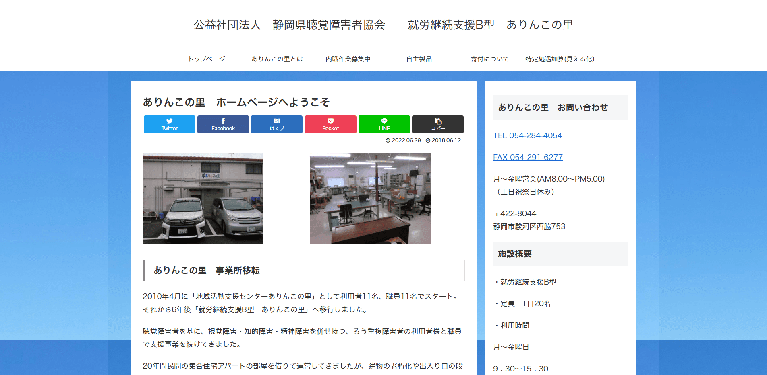
Task: Open the third navigation item about 内職 work
Action: (x=348, y=59)
